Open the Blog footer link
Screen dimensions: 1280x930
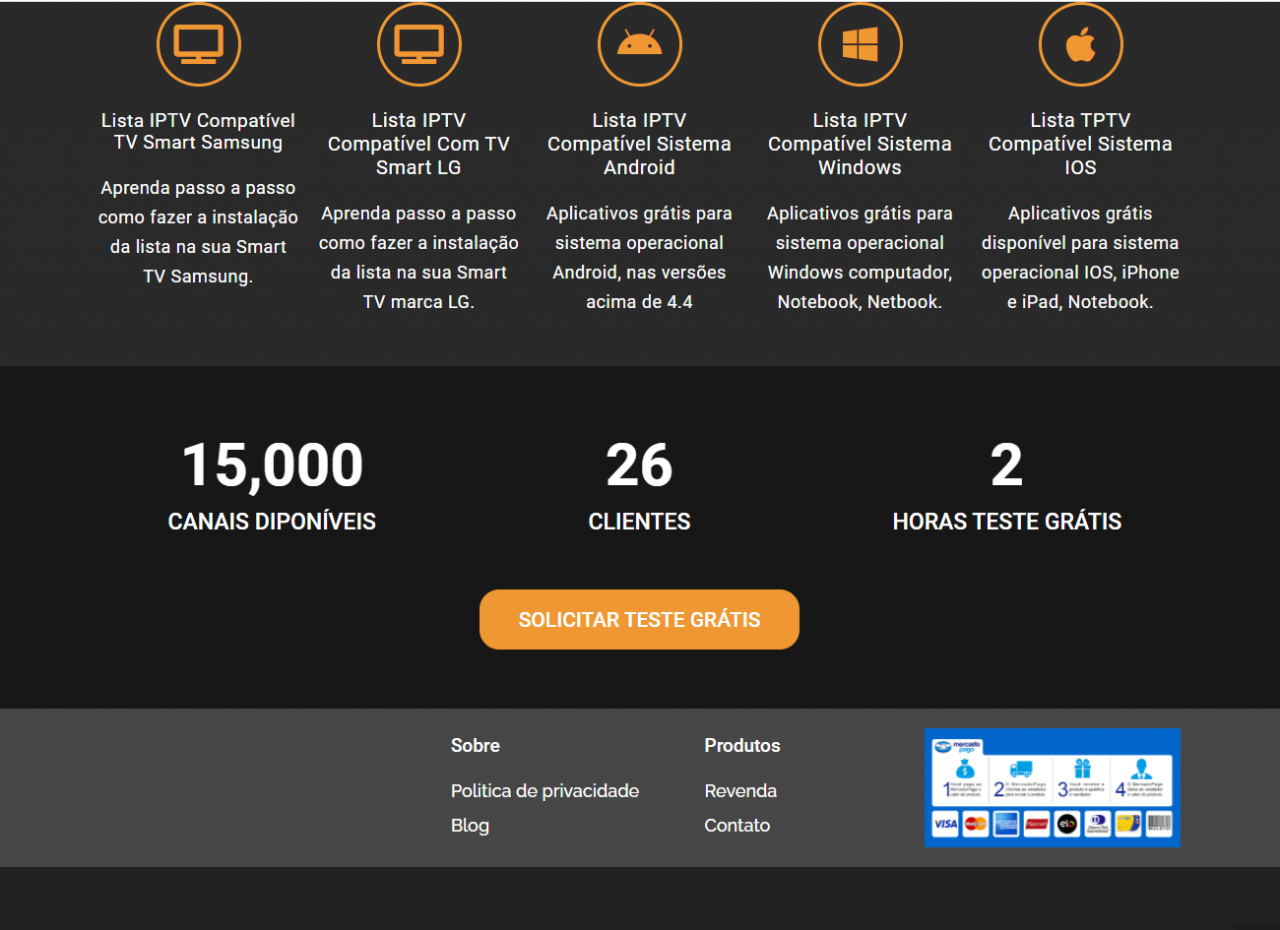[470, 825]
